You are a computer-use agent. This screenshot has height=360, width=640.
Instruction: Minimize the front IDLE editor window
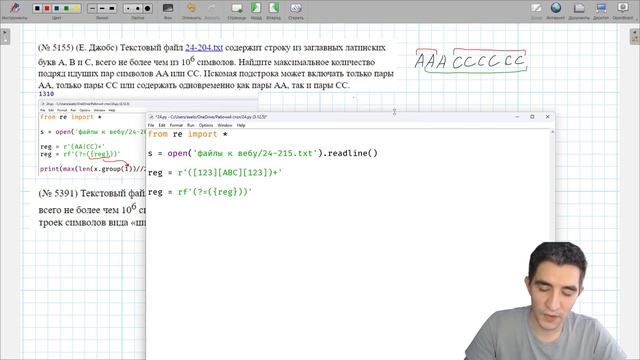[517, 117]
